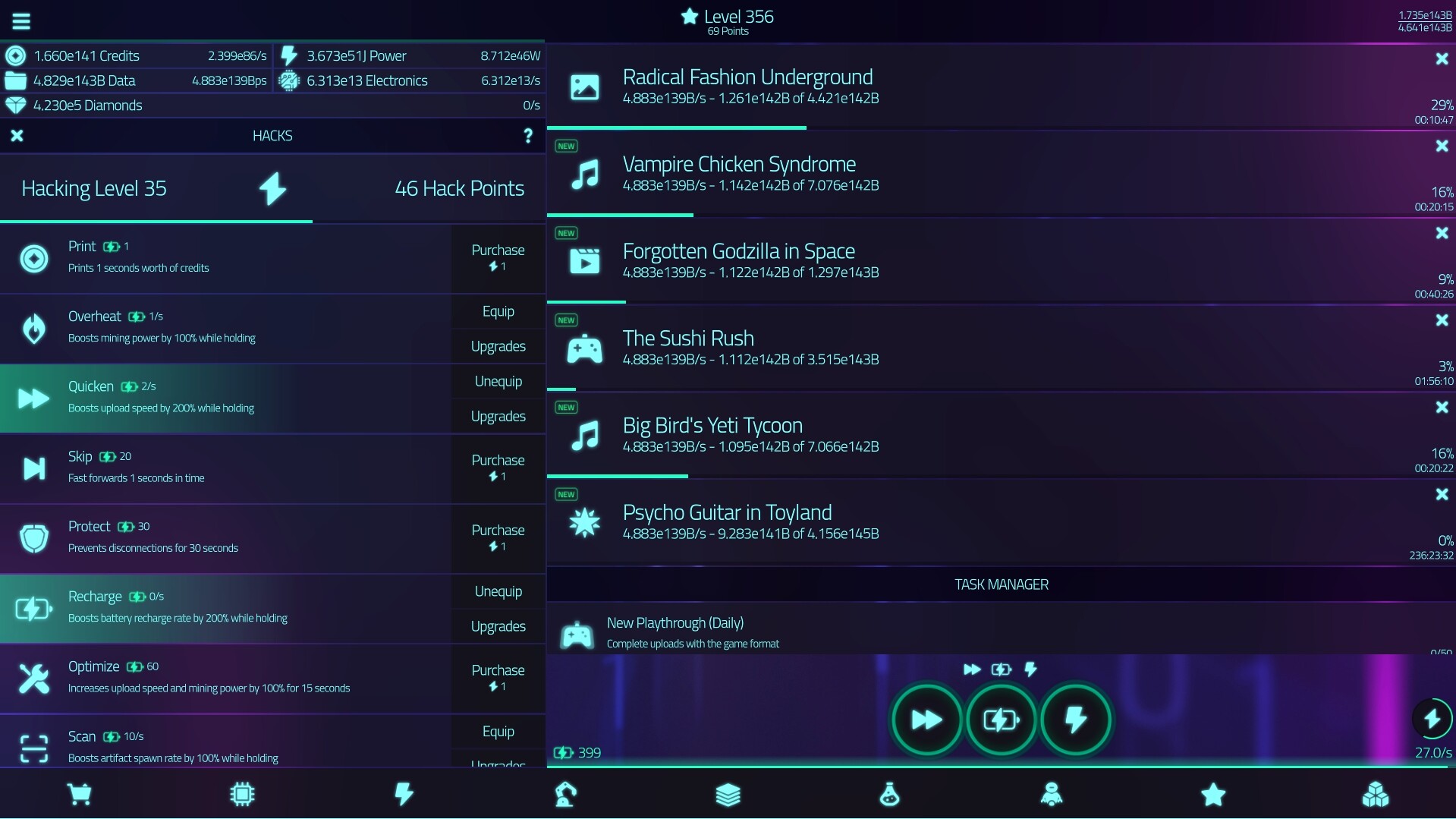Screen dimensions: 1456x819
Task: Switch to the profile person tab
Action: click(1050, 794)
